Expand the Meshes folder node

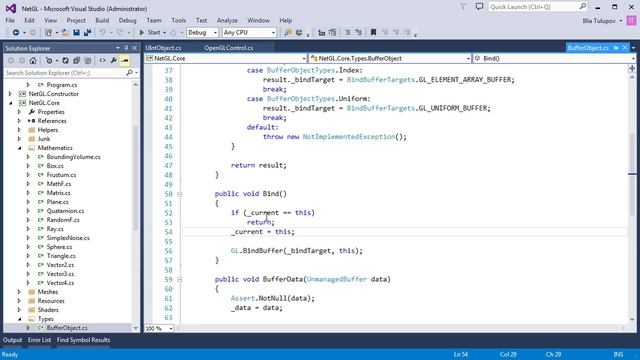(19, 292)
